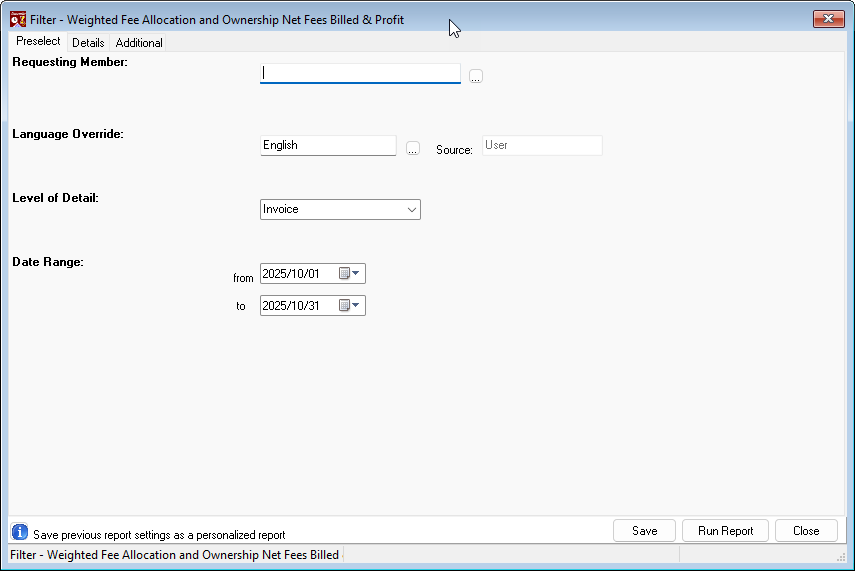Click the from date value 2025/10/01
The image size is (855, 571).
[291, 274]
